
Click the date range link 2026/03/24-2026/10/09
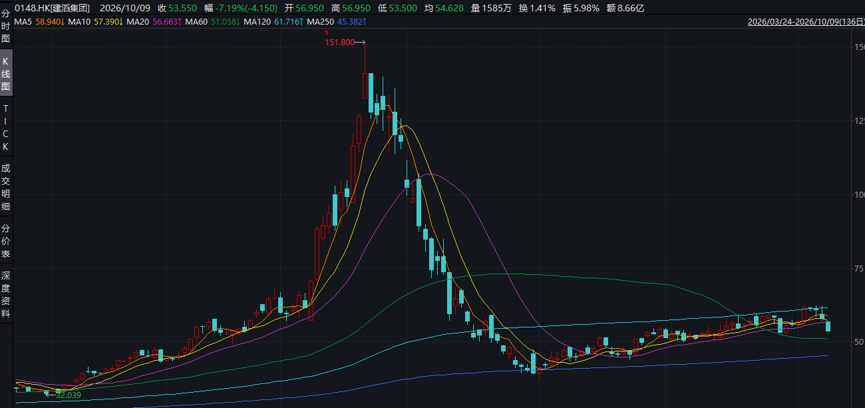(x=806, y=23)
